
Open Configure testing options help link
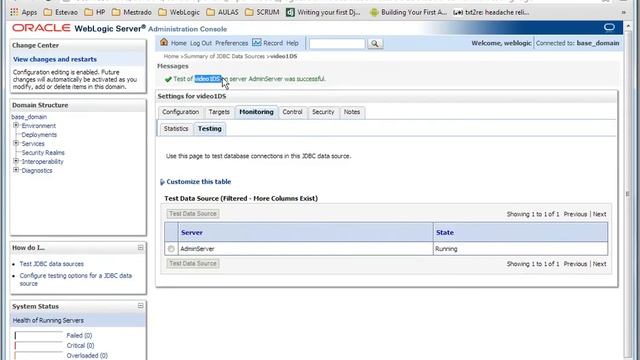coord(76,280)
